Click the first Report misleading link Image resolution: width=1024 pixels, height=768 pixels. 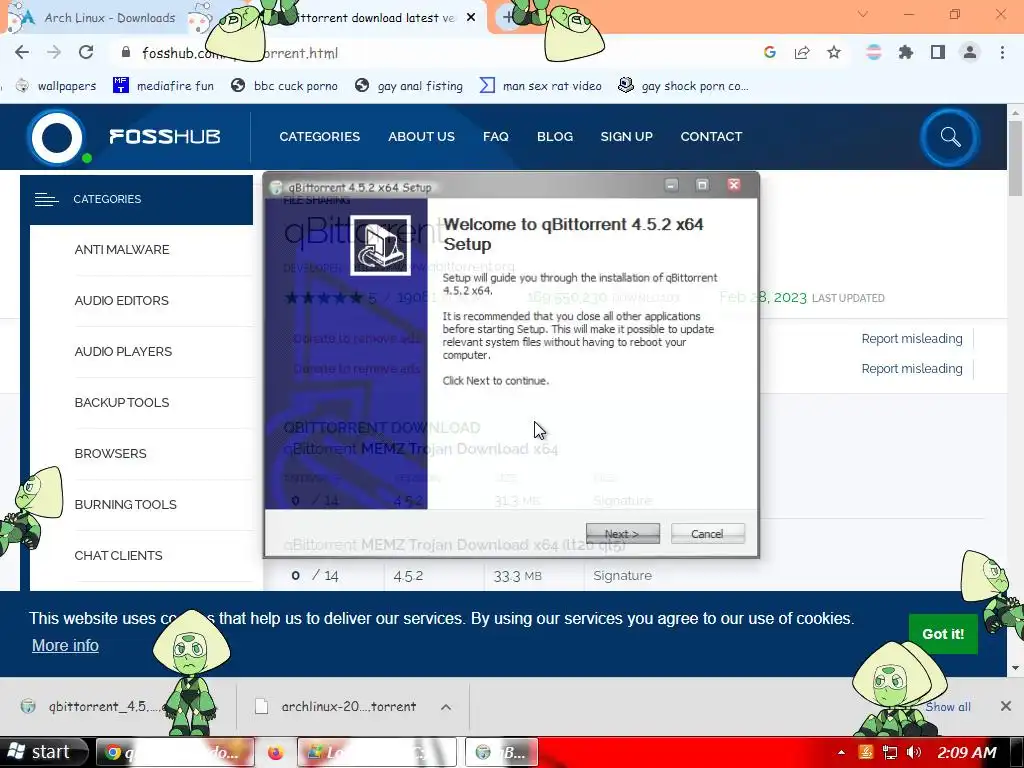[x=912, y=338]
